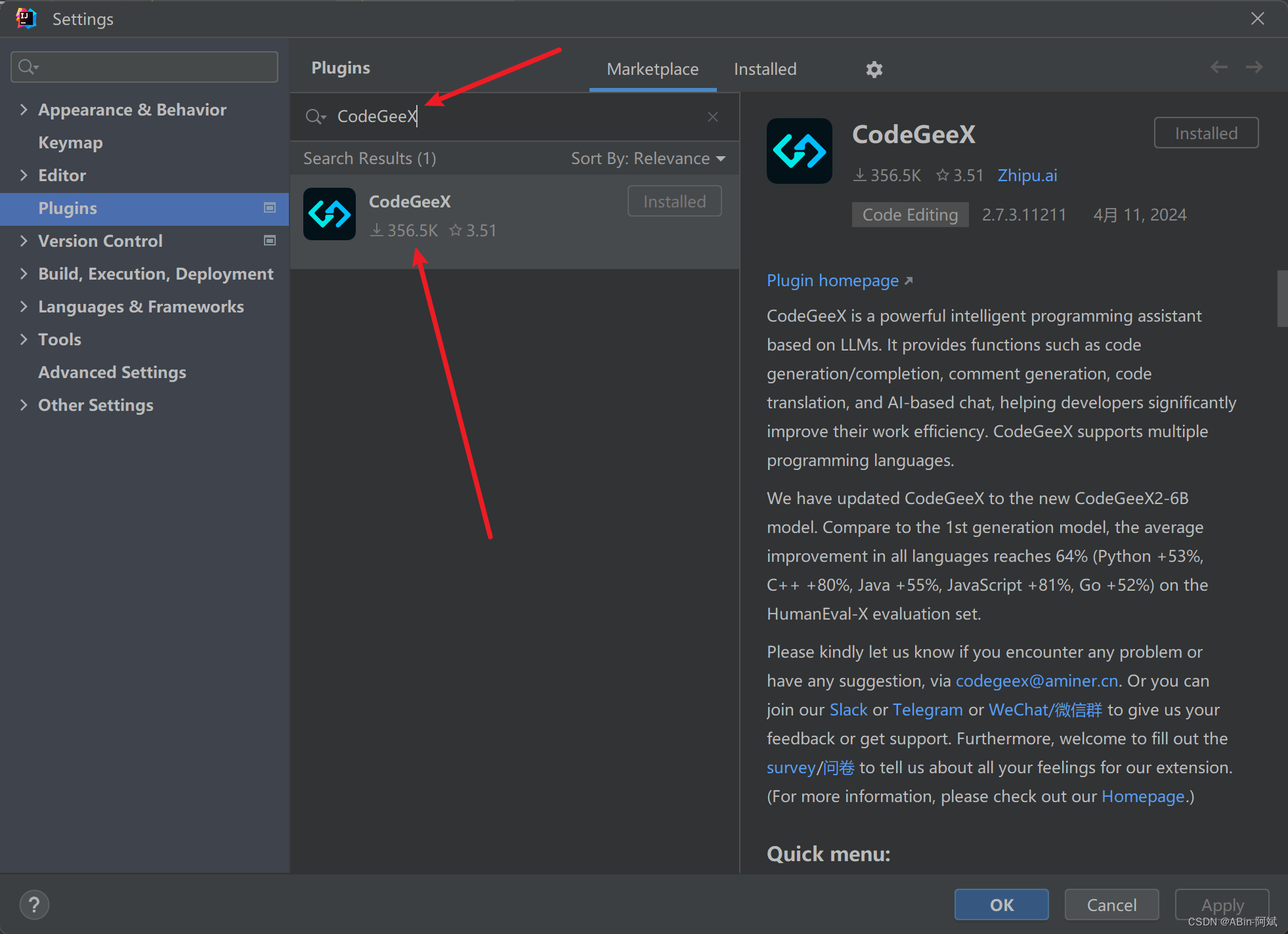Click the Plugins panel heading
Screen dimensions: 1288x934
pyautogui.click(x=341, y=68)
